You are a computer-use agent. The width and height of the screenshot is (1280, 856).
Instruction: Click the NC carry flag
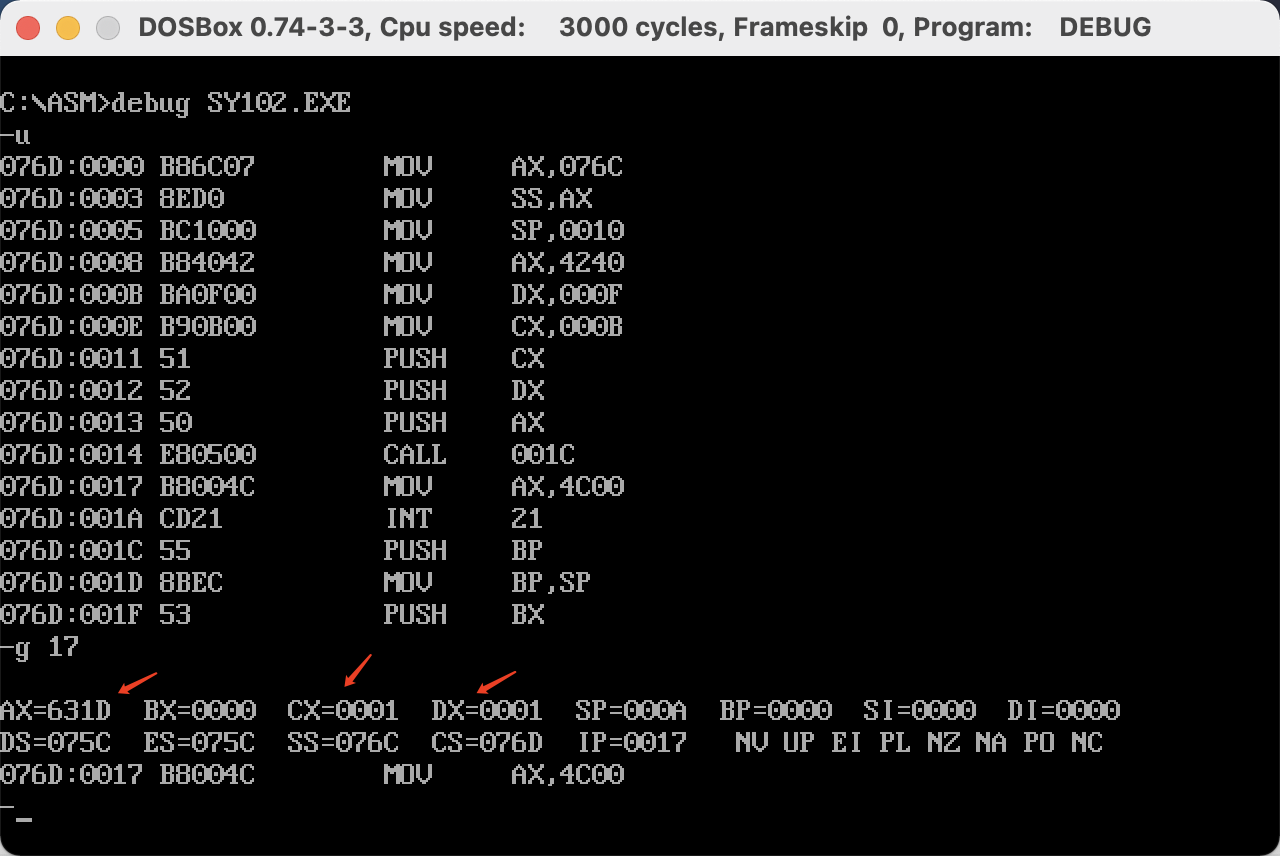click(x=1087, y=743)
